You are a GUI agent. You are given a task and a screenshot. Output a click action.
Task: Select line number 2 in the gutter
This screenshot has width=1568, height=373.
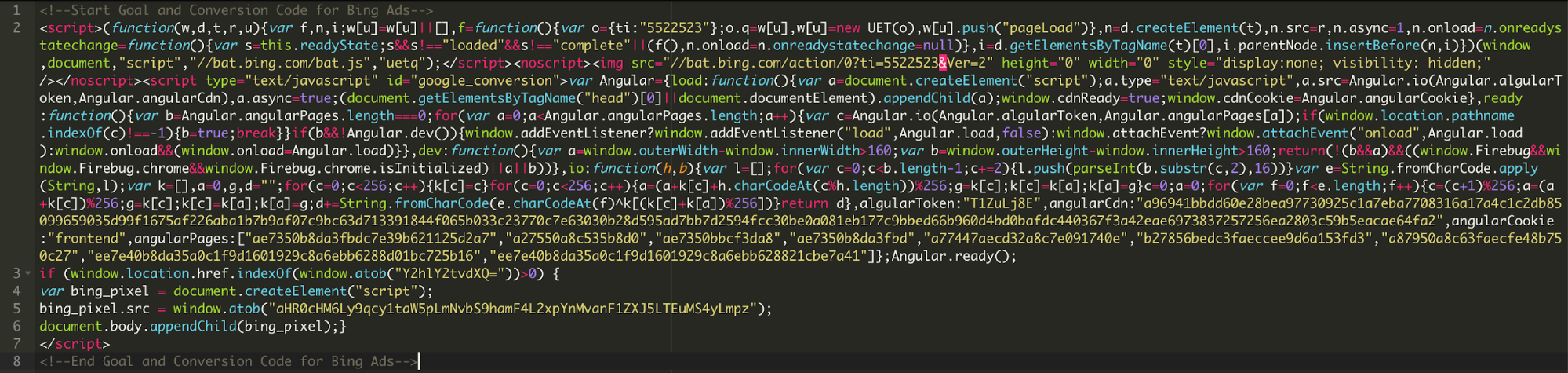coord(17,27)
